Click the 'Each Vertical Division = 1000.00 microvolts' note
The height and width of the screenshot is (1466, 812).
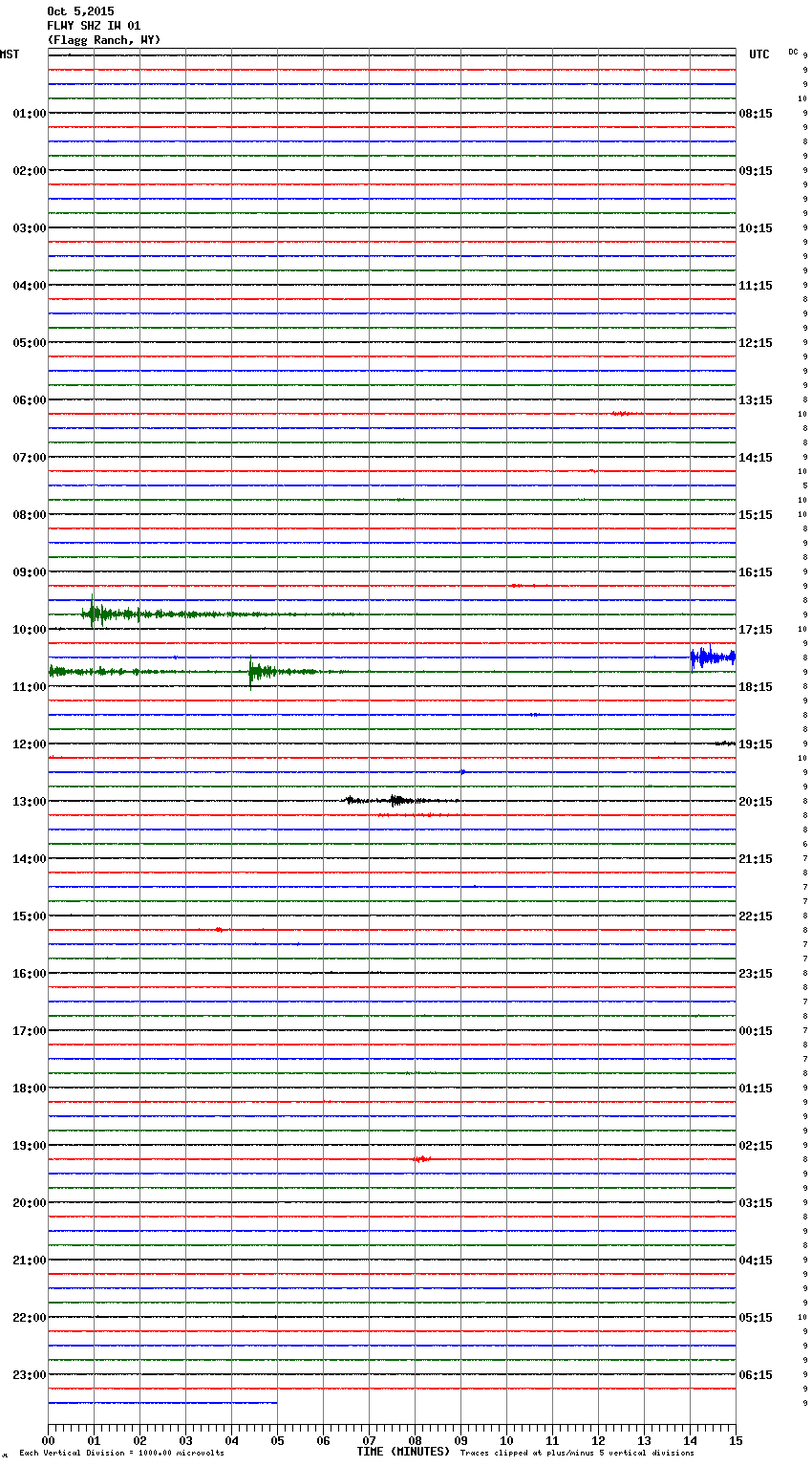(121, 1454)
